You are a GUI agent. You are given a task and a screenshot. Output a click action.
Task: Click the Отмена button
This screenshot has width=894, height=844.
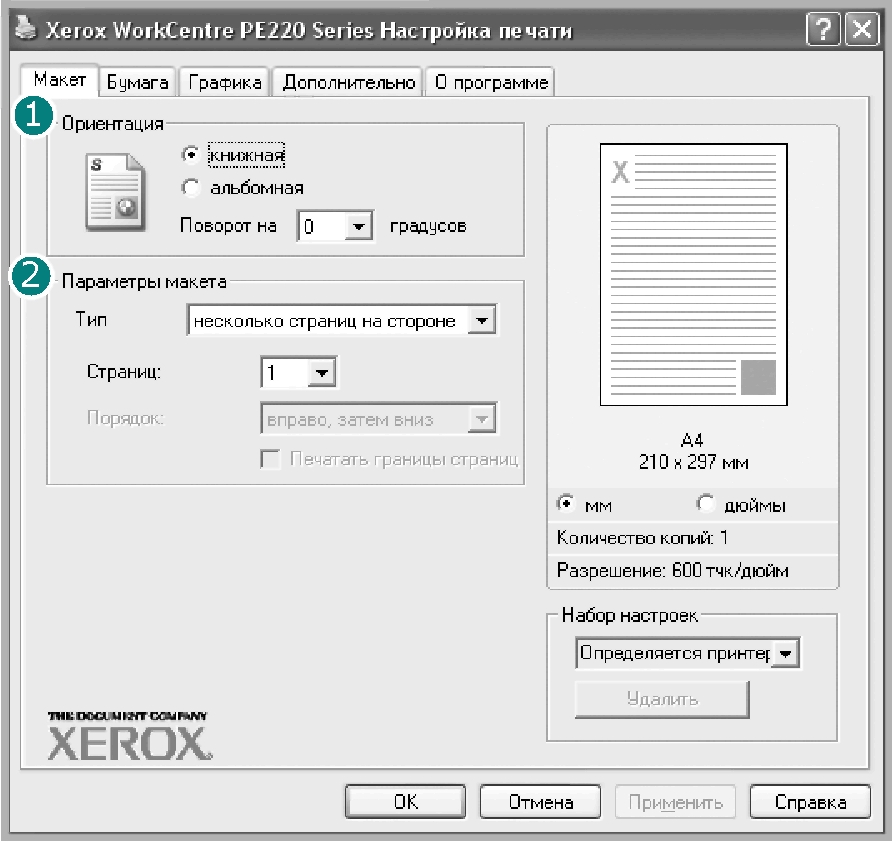(x=541, y=802)
